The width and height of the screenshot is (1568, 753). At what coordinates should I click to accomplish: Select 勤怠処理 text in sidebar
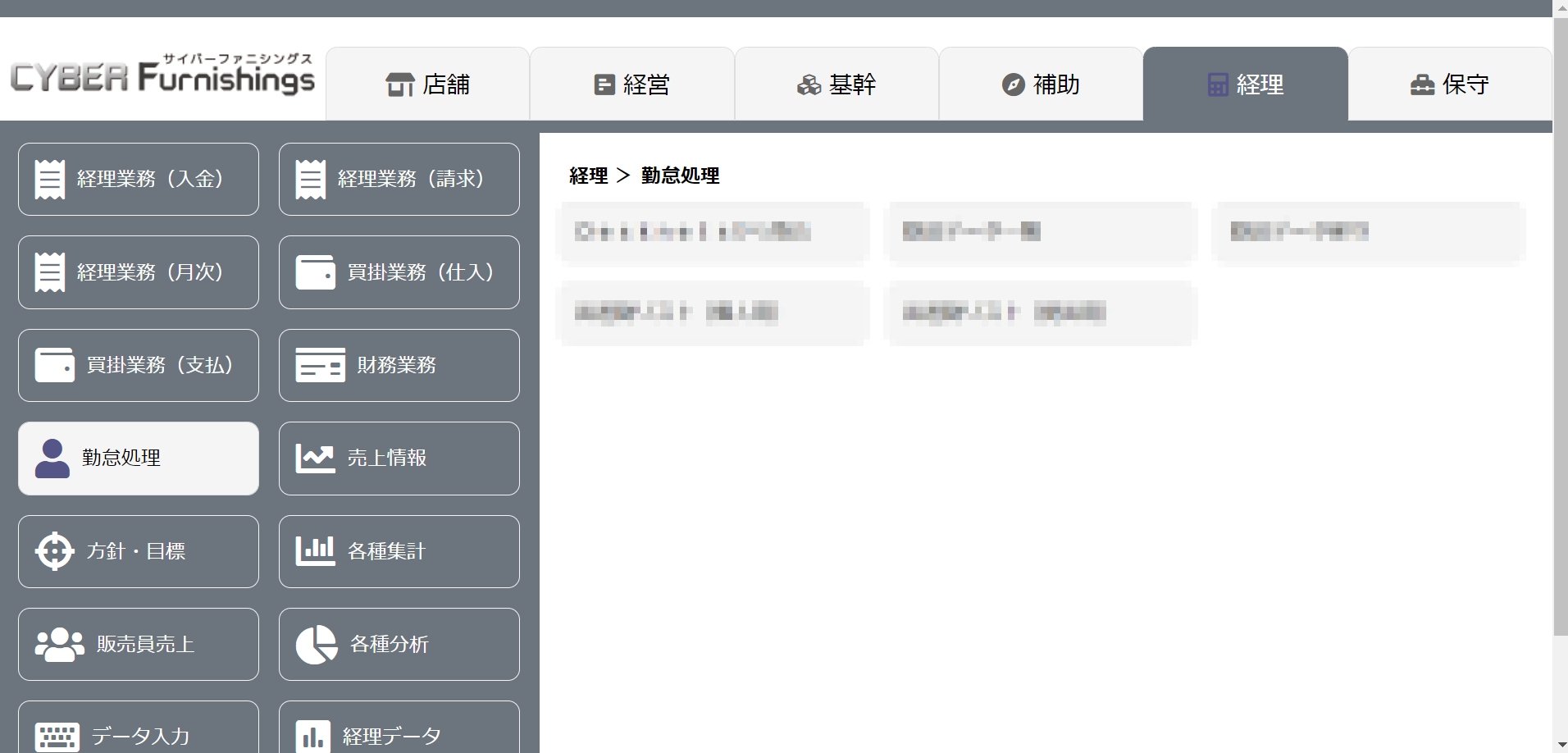click(x=121, y=458)
